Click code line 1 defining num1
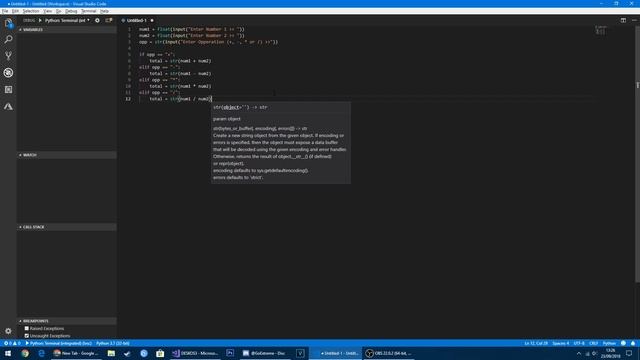 [192, 29]
